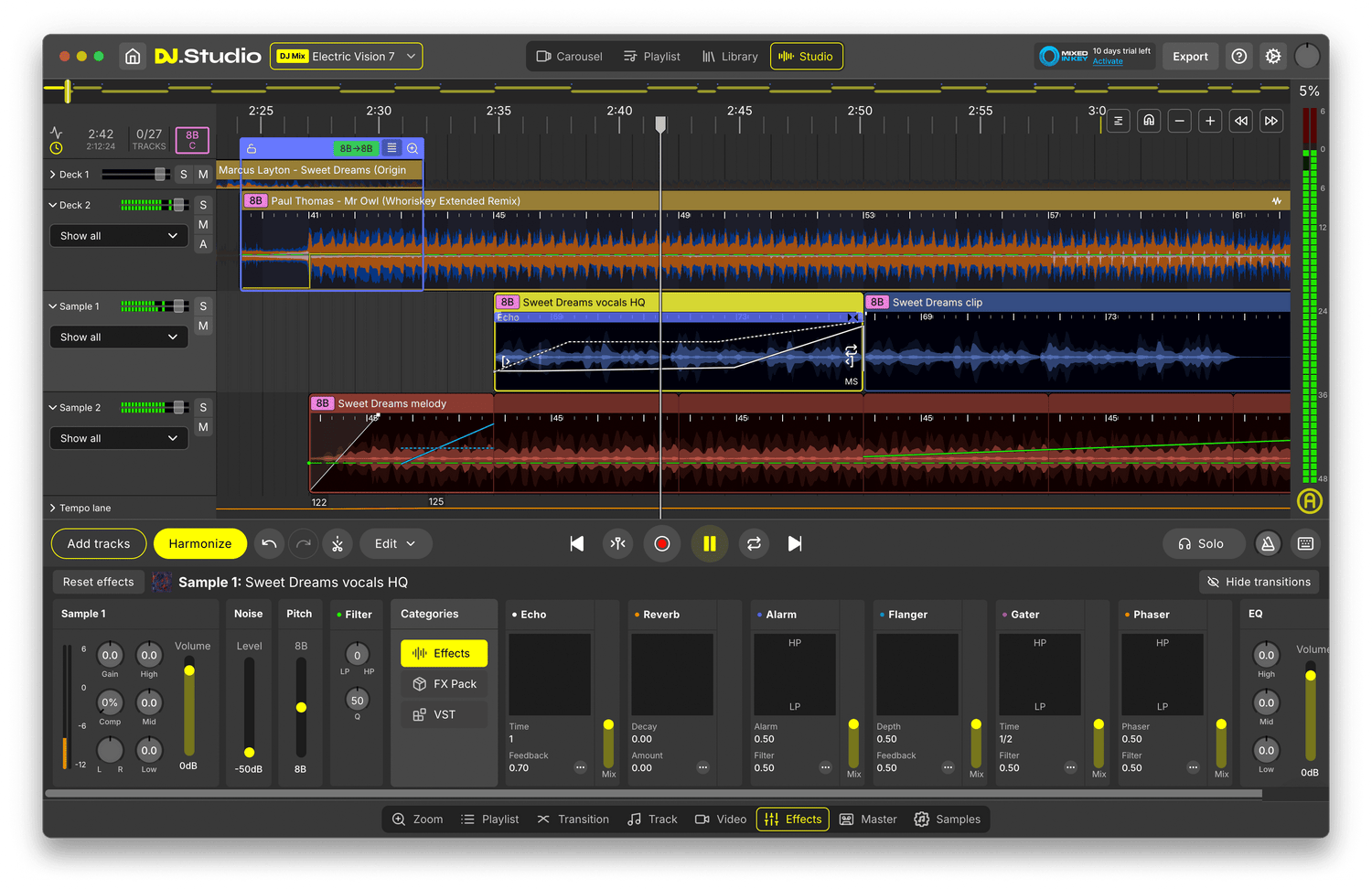Solo Deck 2 with the S button
1372x889 pixels.
[x=203, y=205]
